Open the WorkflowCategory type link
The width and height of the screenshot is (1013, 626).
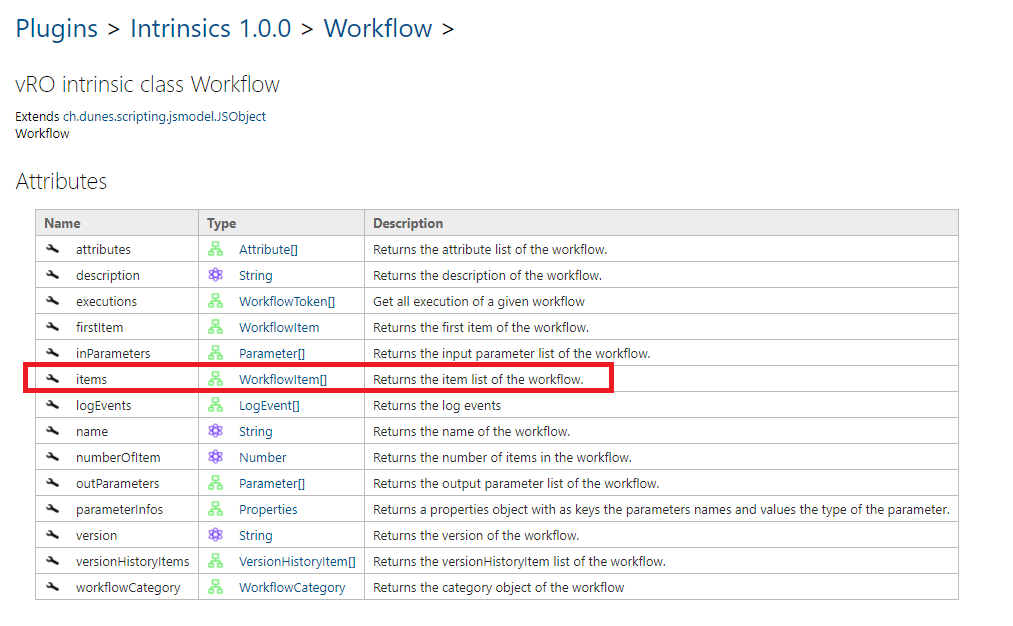292,587
